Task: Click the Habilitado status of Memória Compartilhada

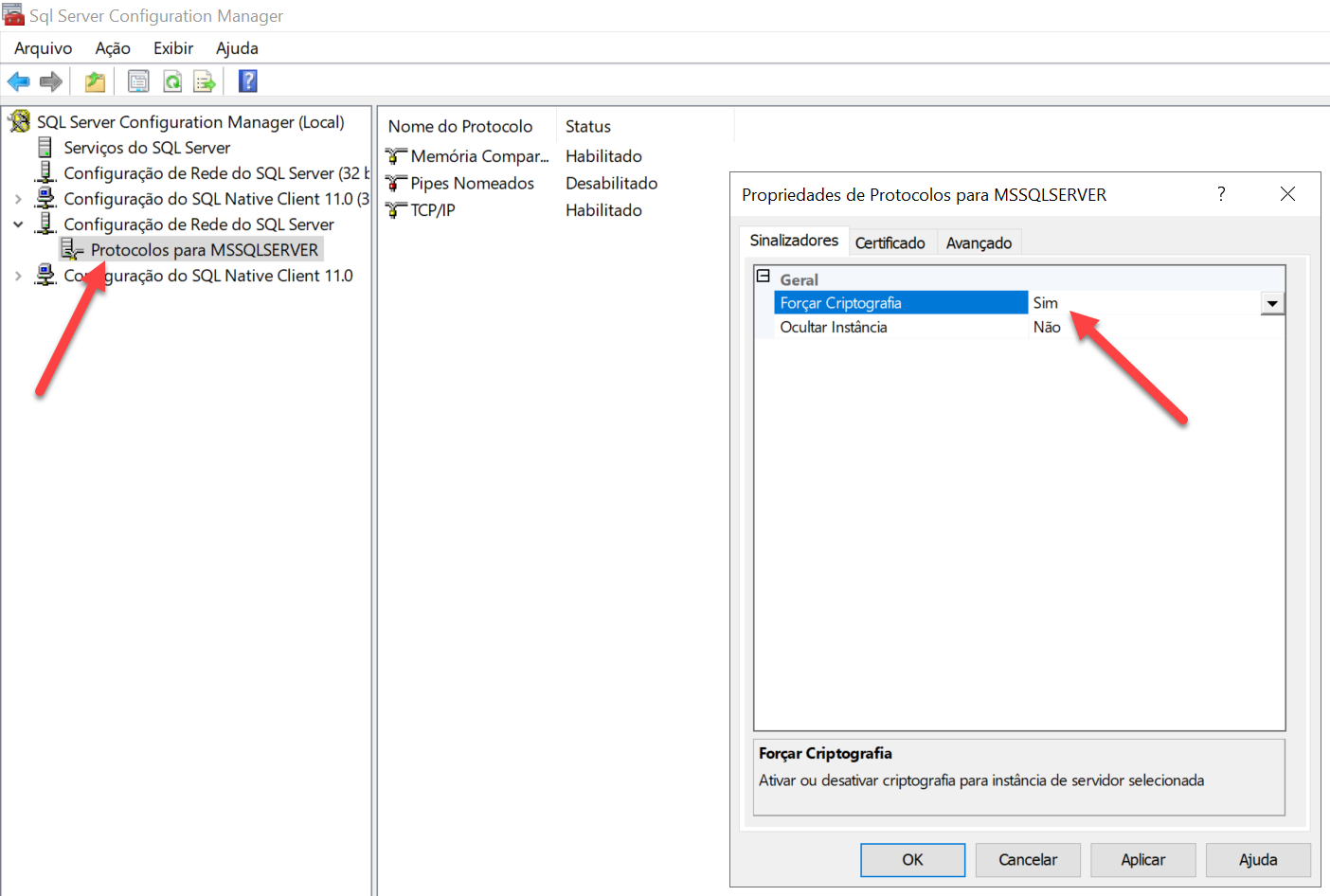Action: pos(603,156)
